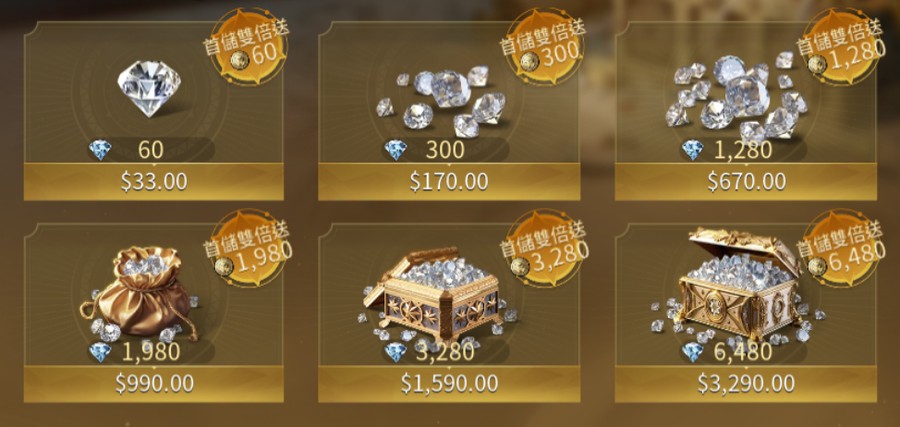Click the blue gem beside the 6,480 amount
Screen dimensions: 900x427
692,352
